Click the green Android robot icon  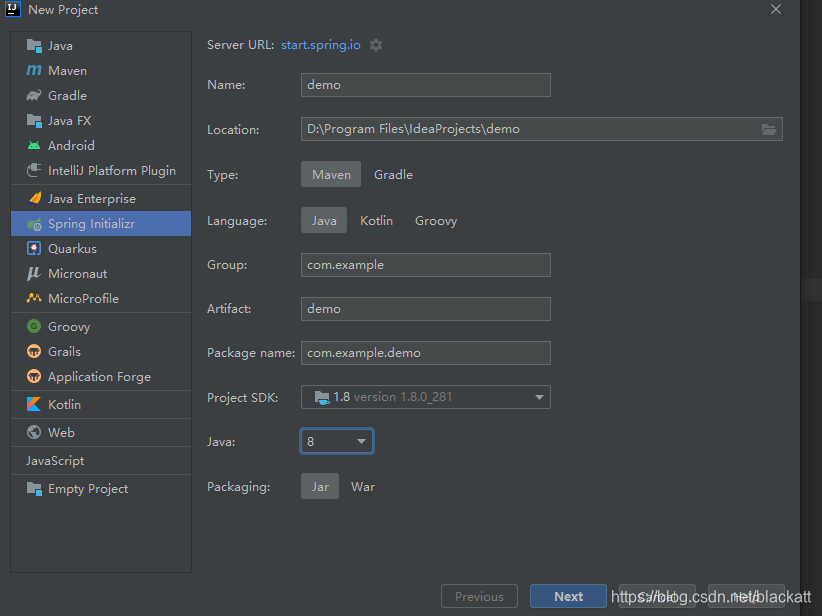pos(34,145)
